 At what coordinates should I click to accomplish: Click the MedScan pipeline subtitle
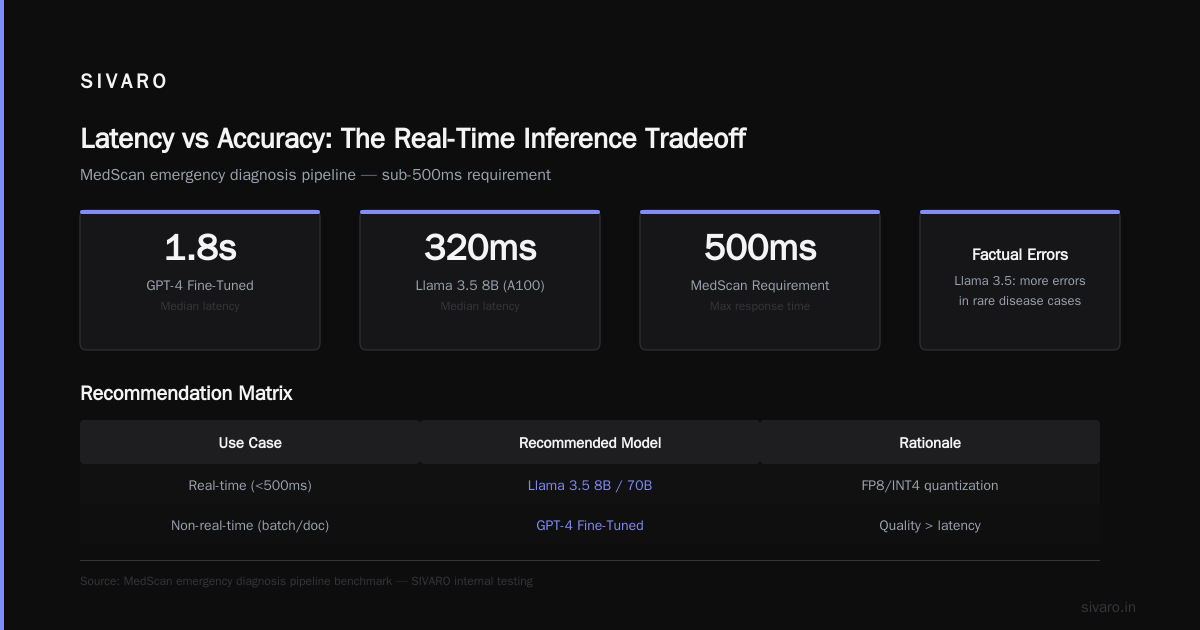(x=315, y=175)
